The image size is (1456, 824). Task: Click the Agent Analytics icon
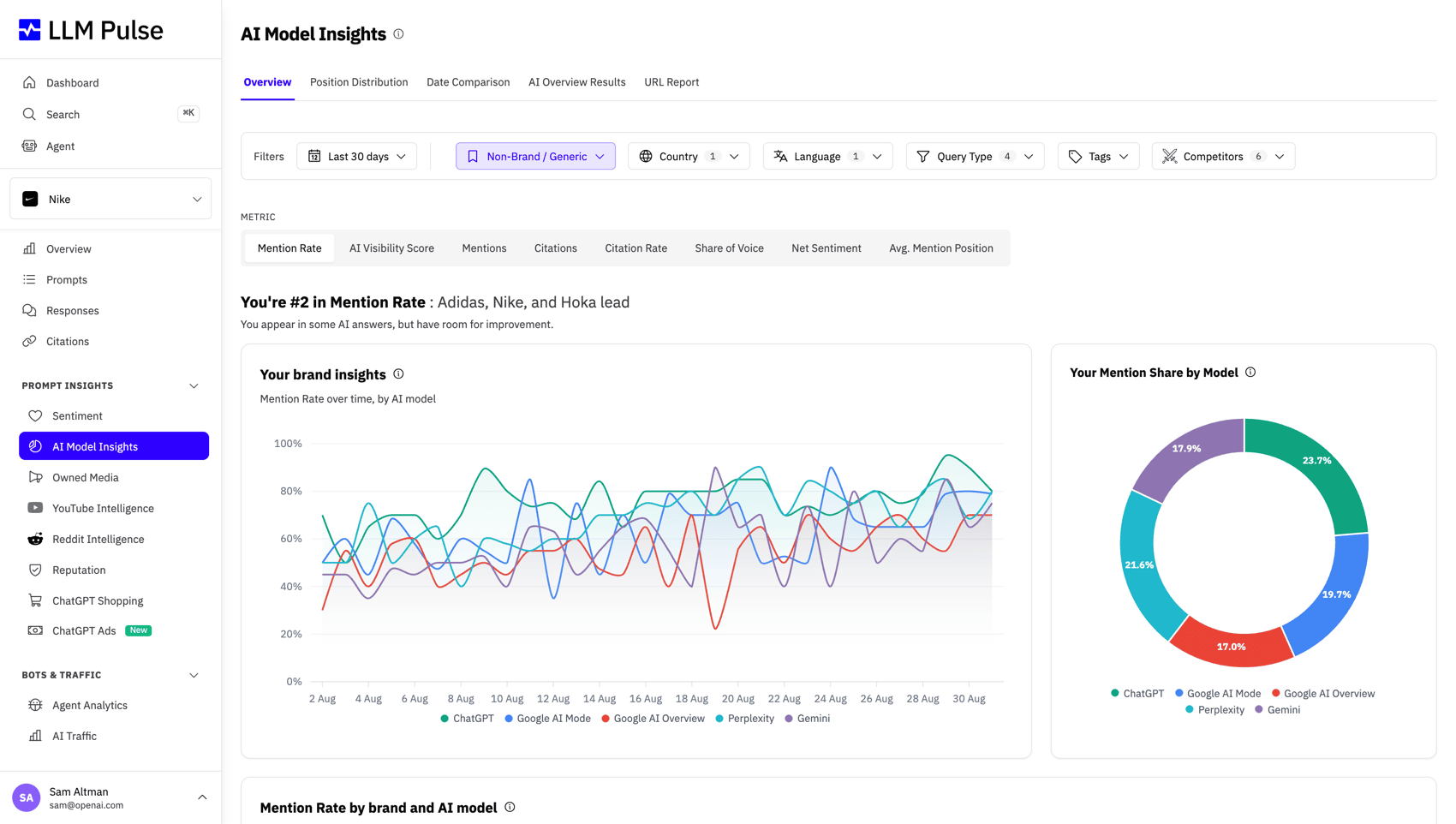point(35,705)
